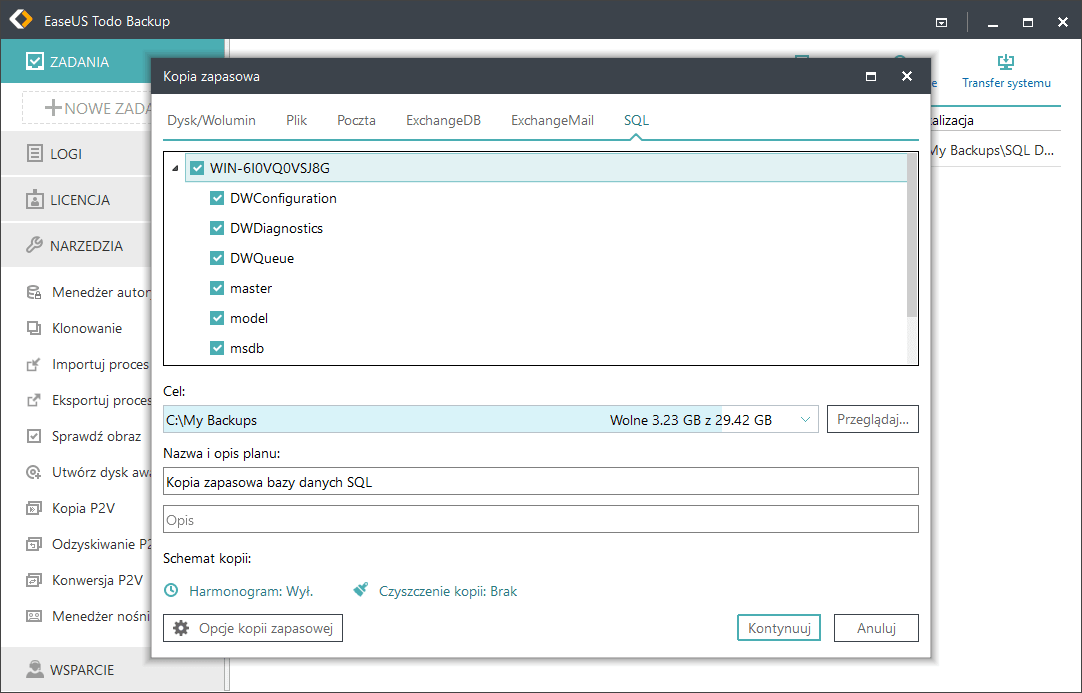This screenshot has height=693, width=1082.
Task: Click the Harmonogram clock icon
Action: tap(171, 591)
